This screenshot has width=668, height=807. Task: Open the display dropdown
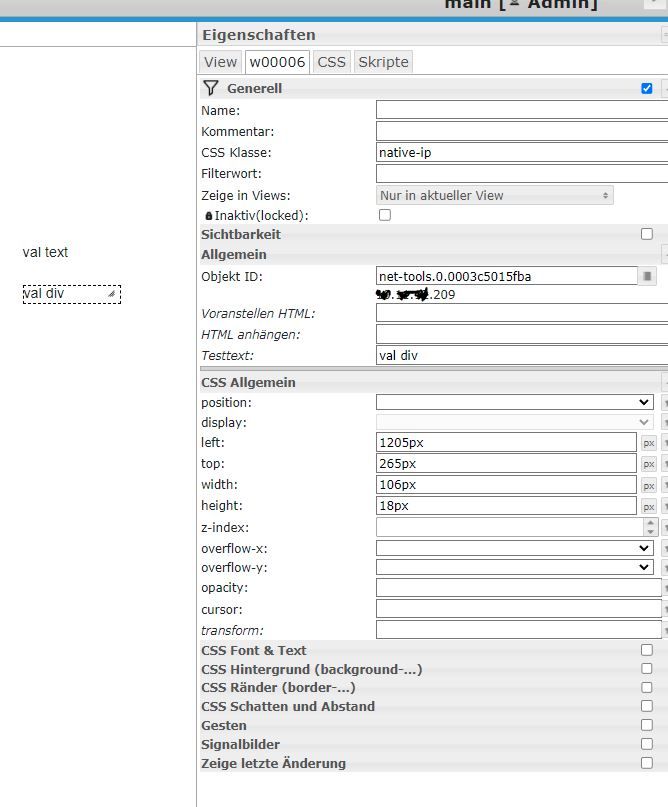coord(515,422)
